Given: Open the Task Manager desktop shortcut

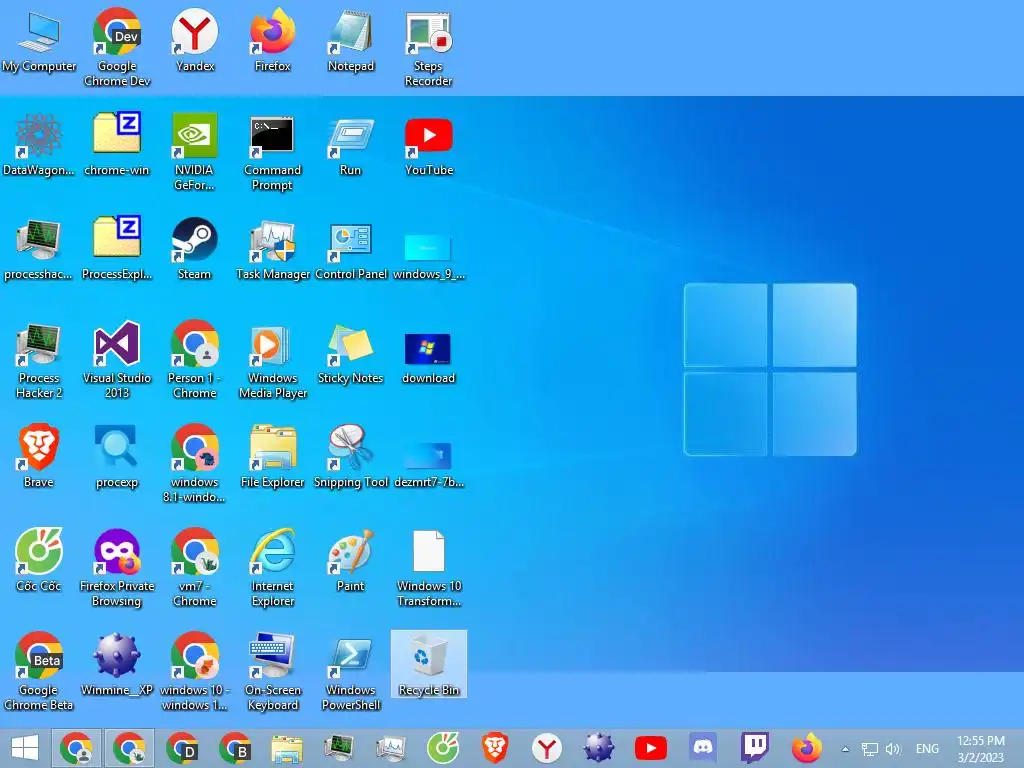Looking at the screenshot, I should point(272,249).
